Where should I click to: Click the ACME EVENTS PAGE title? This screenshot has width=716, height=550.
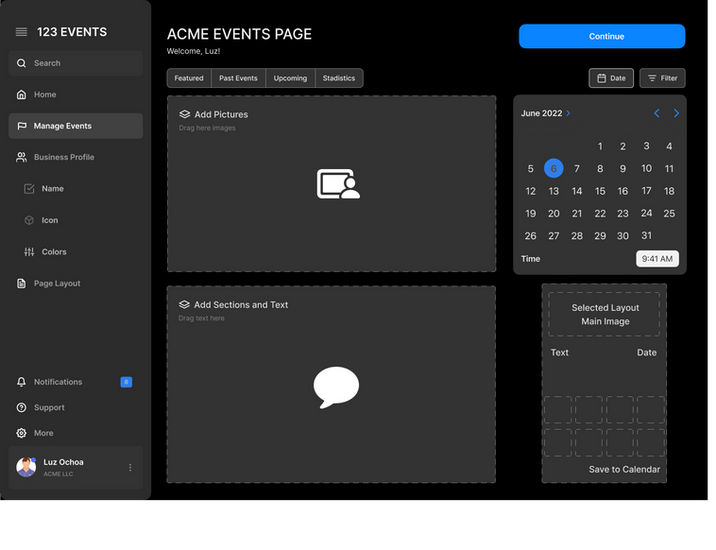point(239,34)
